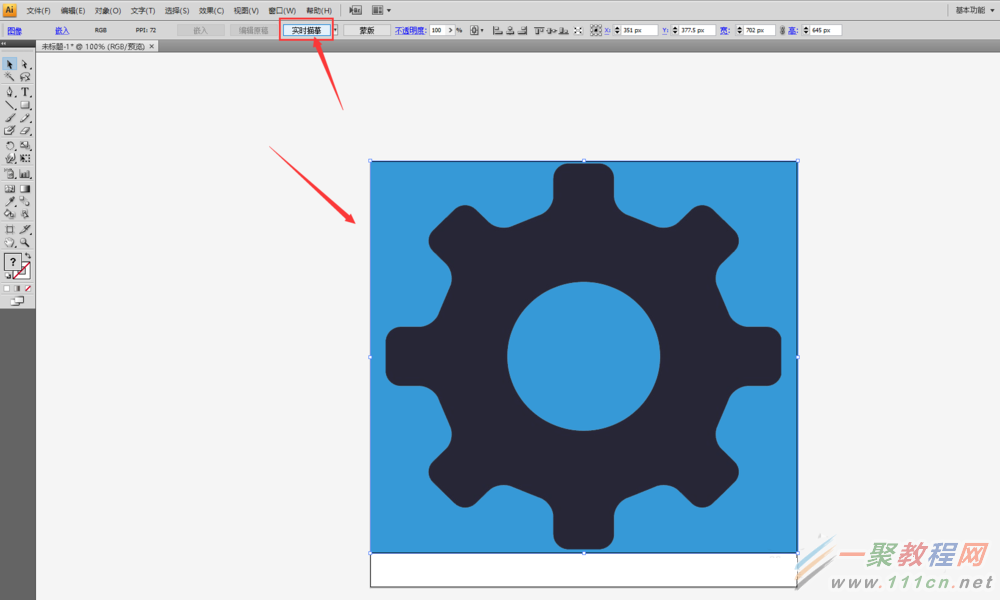Select the Selection (black arrow) tool
The width and height of the screenshot is (1000, 600).
[10, 64]
